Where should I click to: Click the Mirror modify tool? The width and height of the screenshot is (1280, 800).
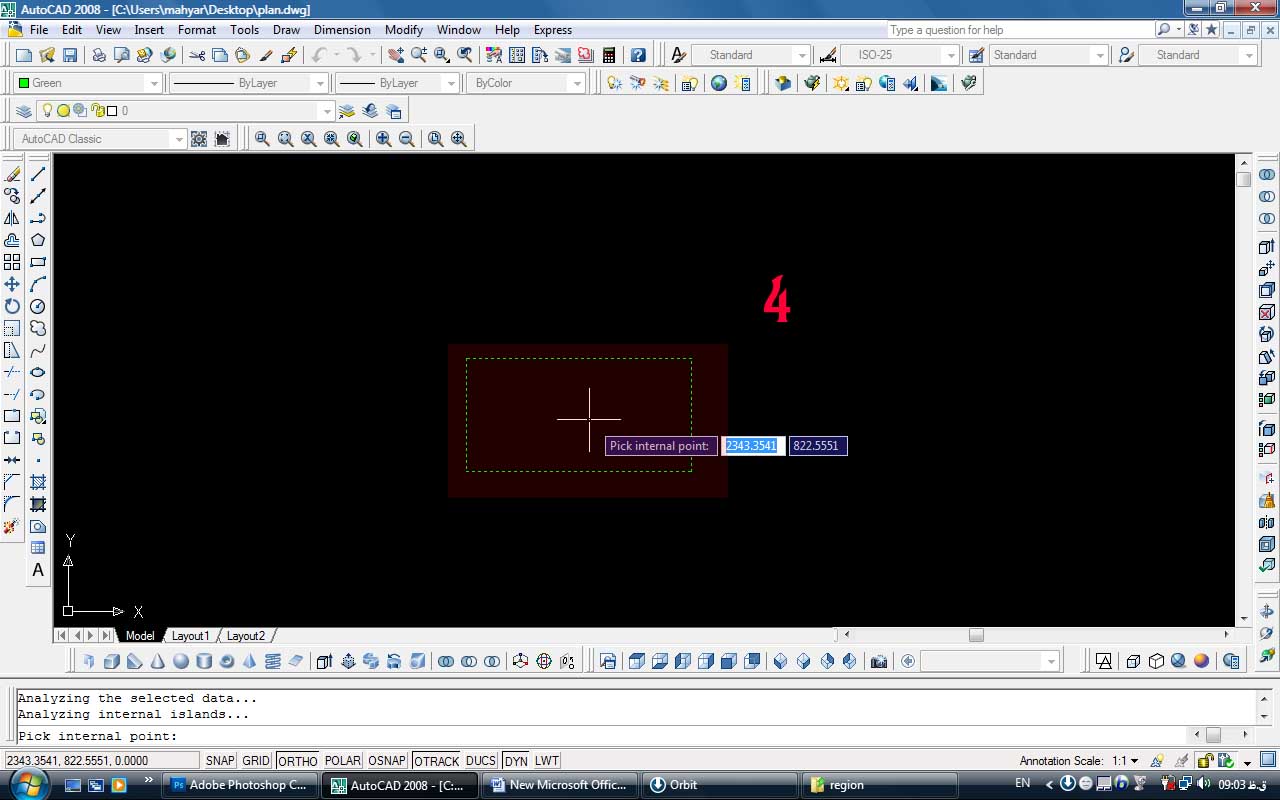pos(12,218)
